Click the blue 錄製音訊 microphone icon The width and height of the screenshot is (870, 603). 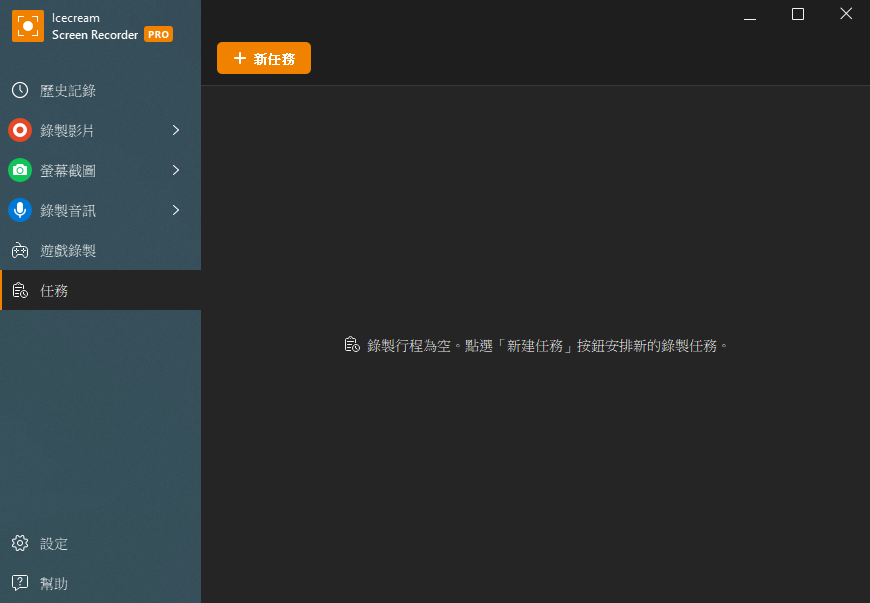[x=20, y=210]
